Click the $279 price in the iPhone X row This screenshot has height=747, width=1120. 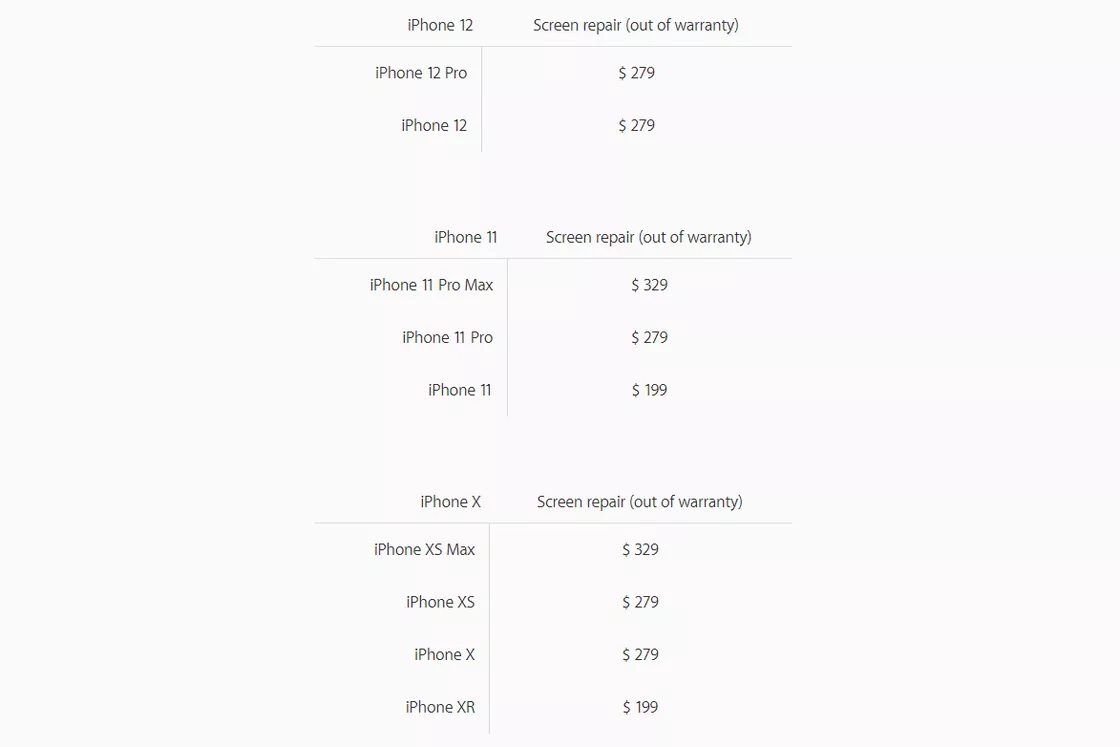point(640,655)
